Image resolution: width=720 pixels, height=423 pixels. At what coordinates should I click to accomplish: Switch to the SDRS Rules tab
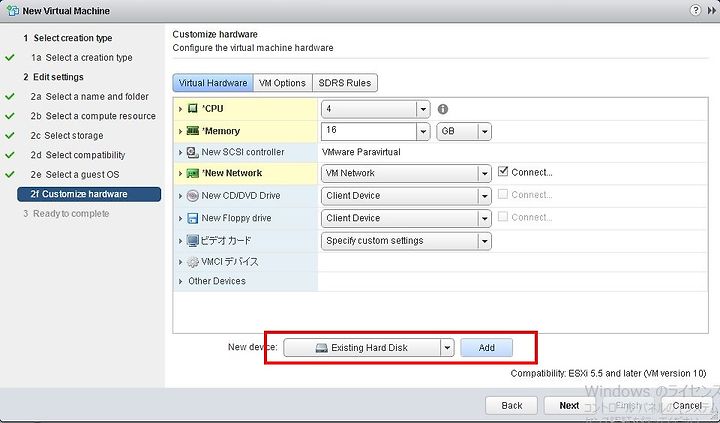pyautogui.click(x=345, y=83)
